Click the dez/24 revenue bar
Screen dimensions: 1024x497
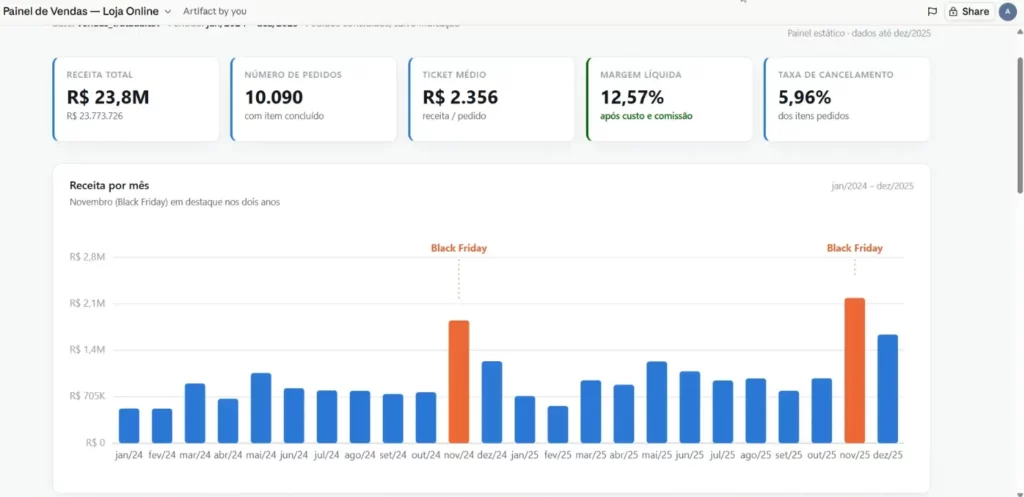[x=492, y=402]
